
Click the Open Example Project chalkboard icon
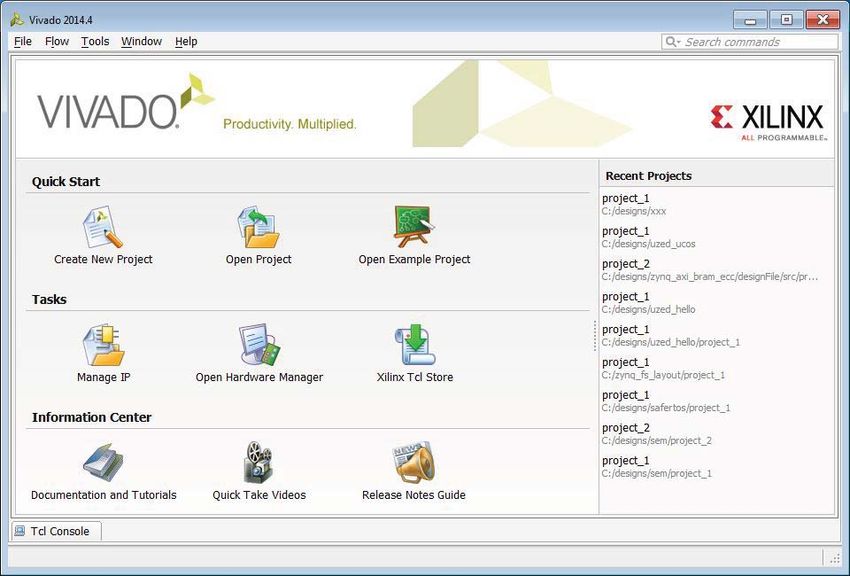414,226
